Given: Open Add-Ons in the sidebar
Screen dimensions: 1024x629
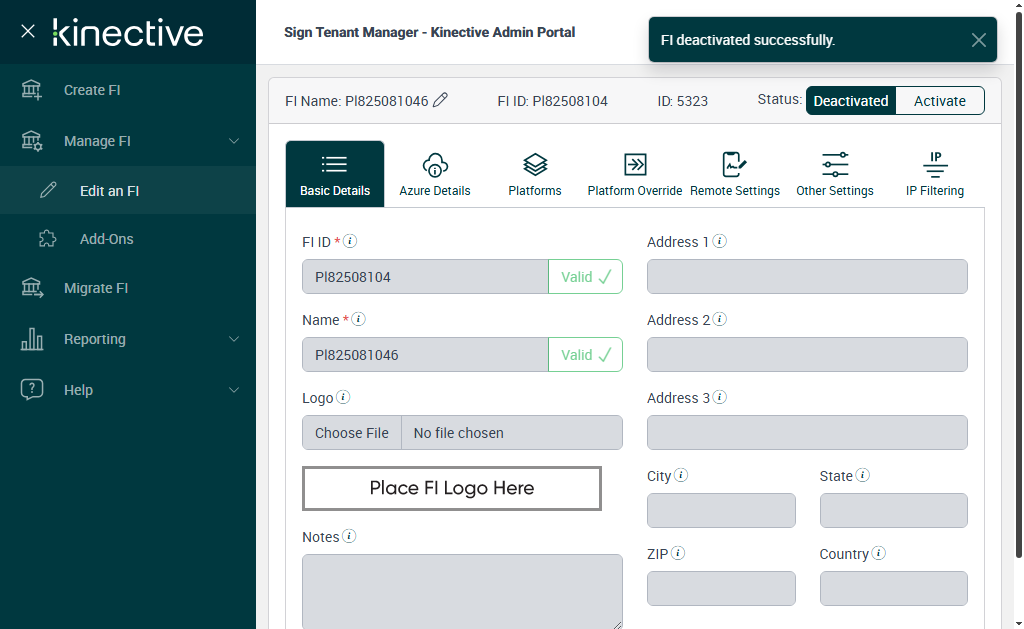Looking at the screenshot, I should click(x=128, y=238).
